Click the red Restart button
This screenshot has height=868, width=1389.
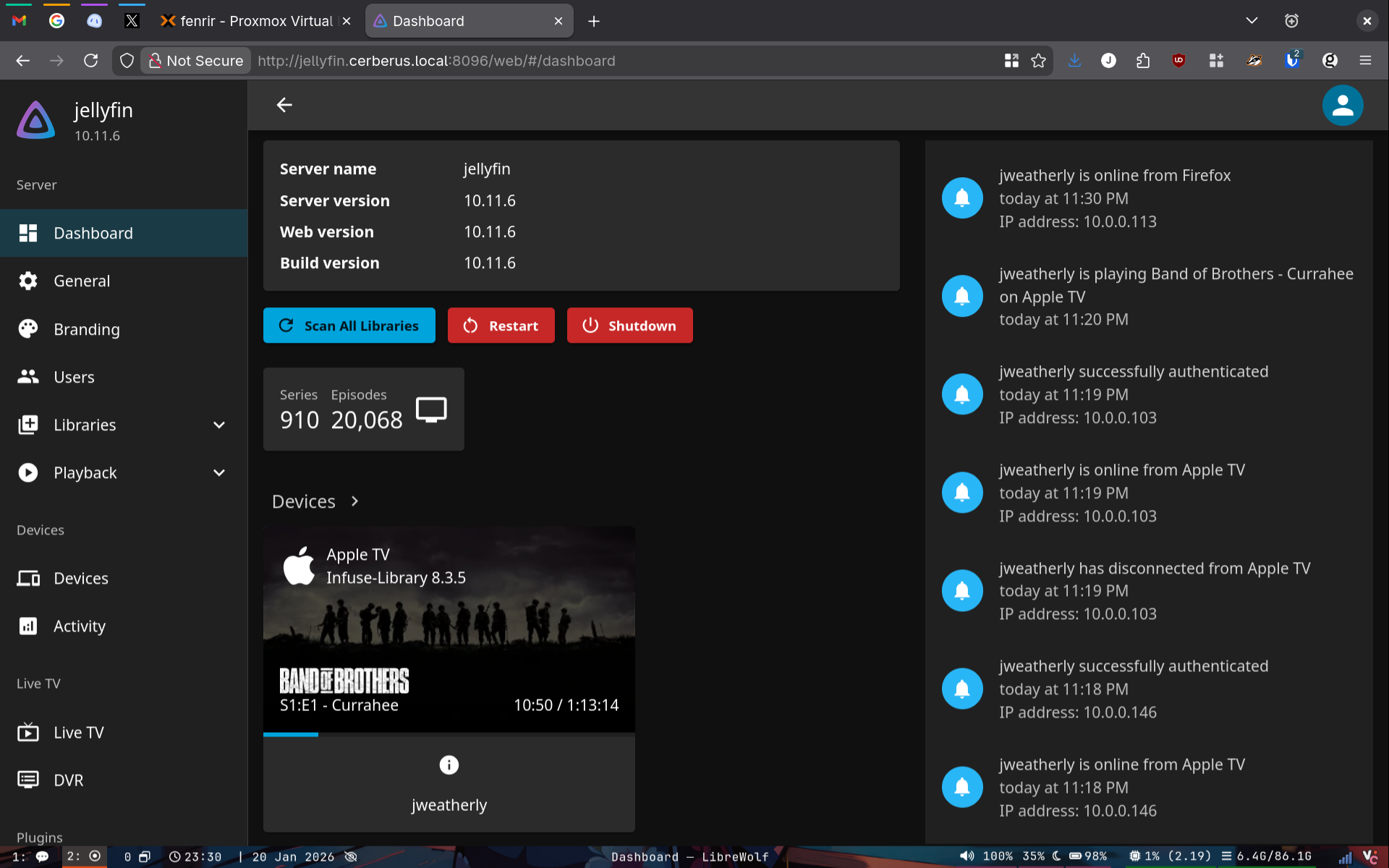point(501,325)
